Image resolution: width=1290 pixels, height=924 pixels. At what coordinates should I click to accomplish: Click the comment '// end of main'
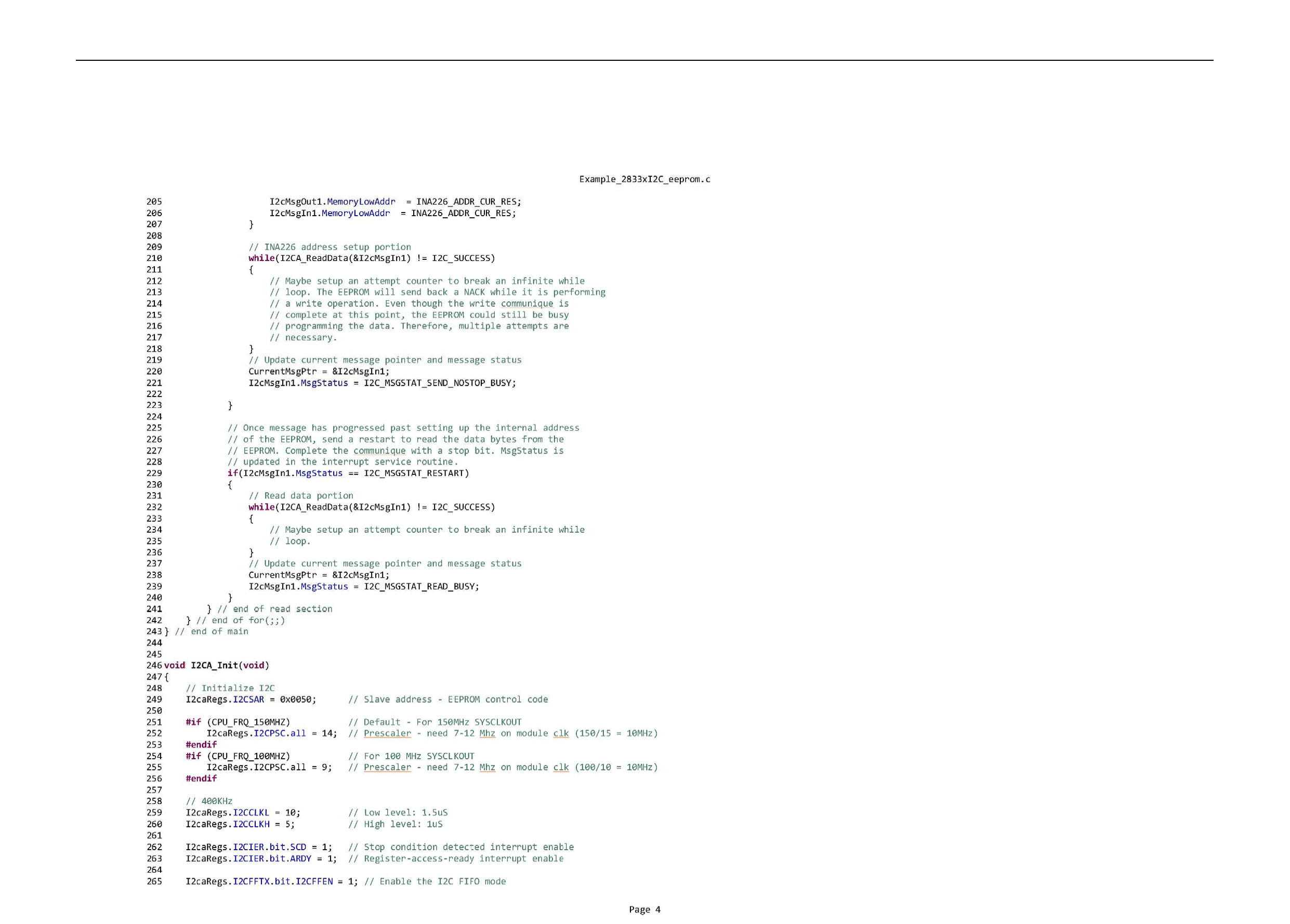click(x=212, y=632)
